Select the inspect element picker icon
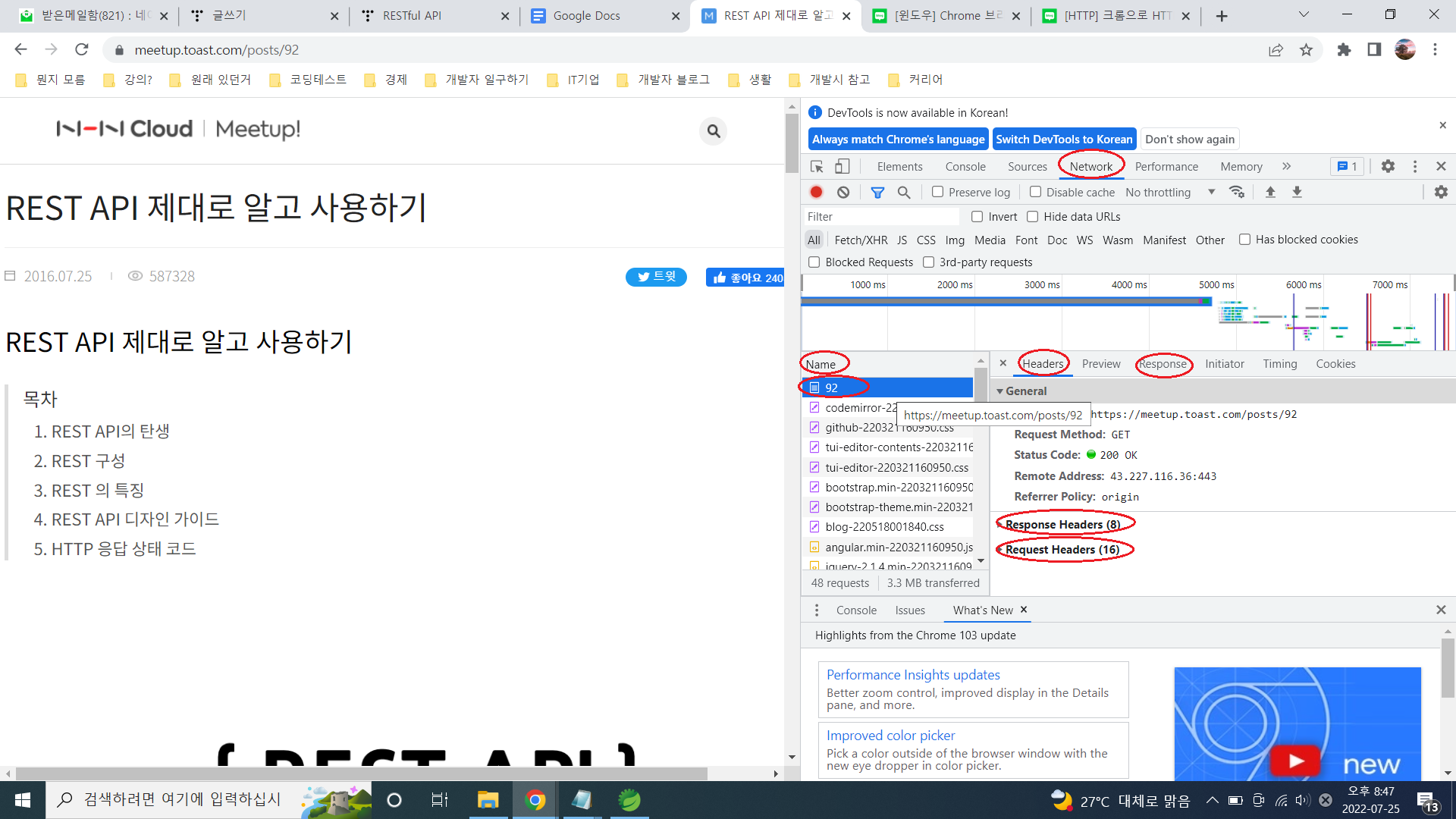Screen dimensions: 1456x819 coord(817,167)
